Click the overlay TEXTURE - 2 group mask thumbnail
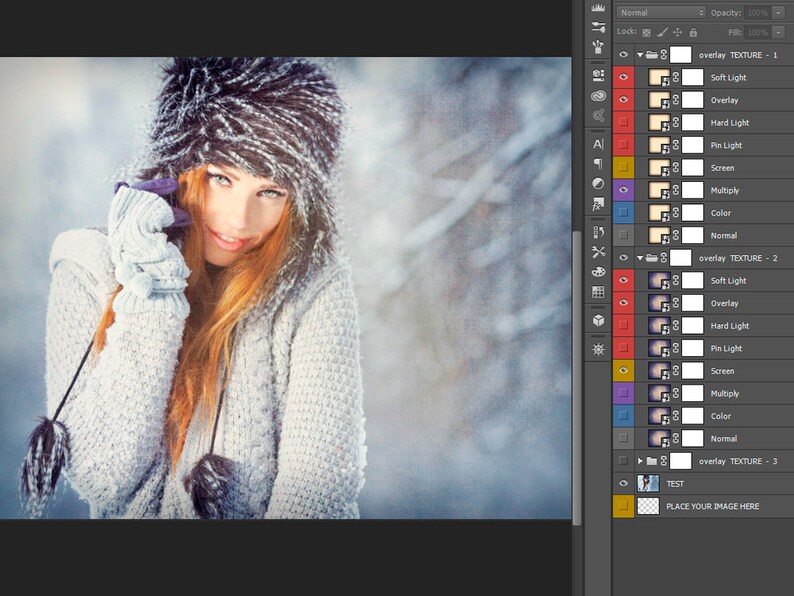This screenshot has width=794, height=596. click(x=681, y=258)
